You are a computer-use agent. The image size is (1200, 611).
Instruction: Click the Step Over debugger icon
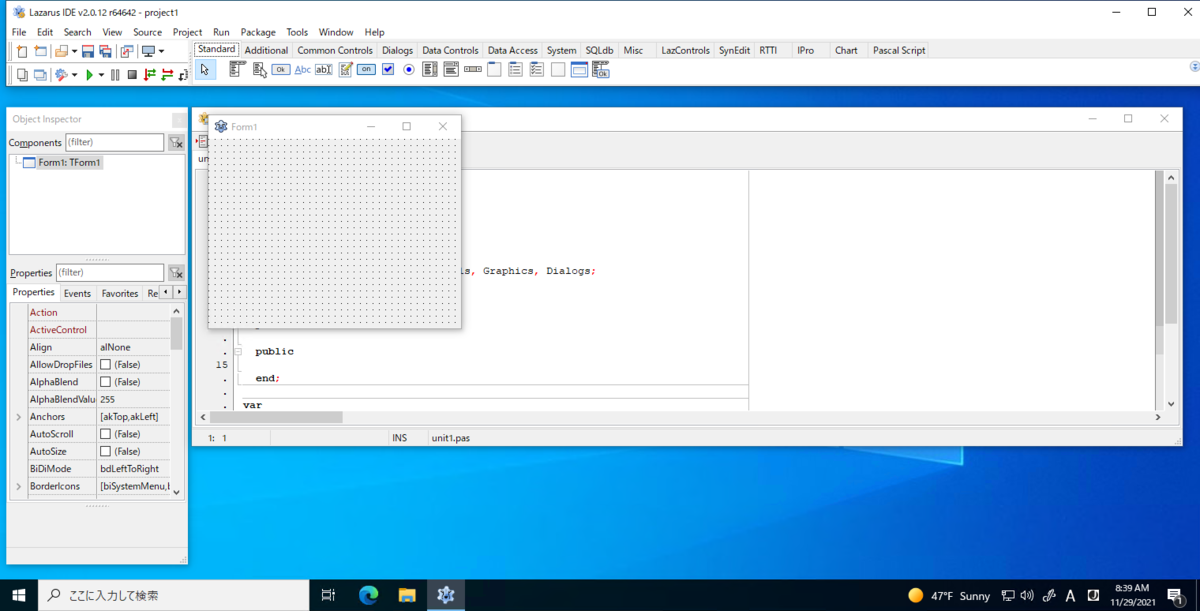pos(167,75)
